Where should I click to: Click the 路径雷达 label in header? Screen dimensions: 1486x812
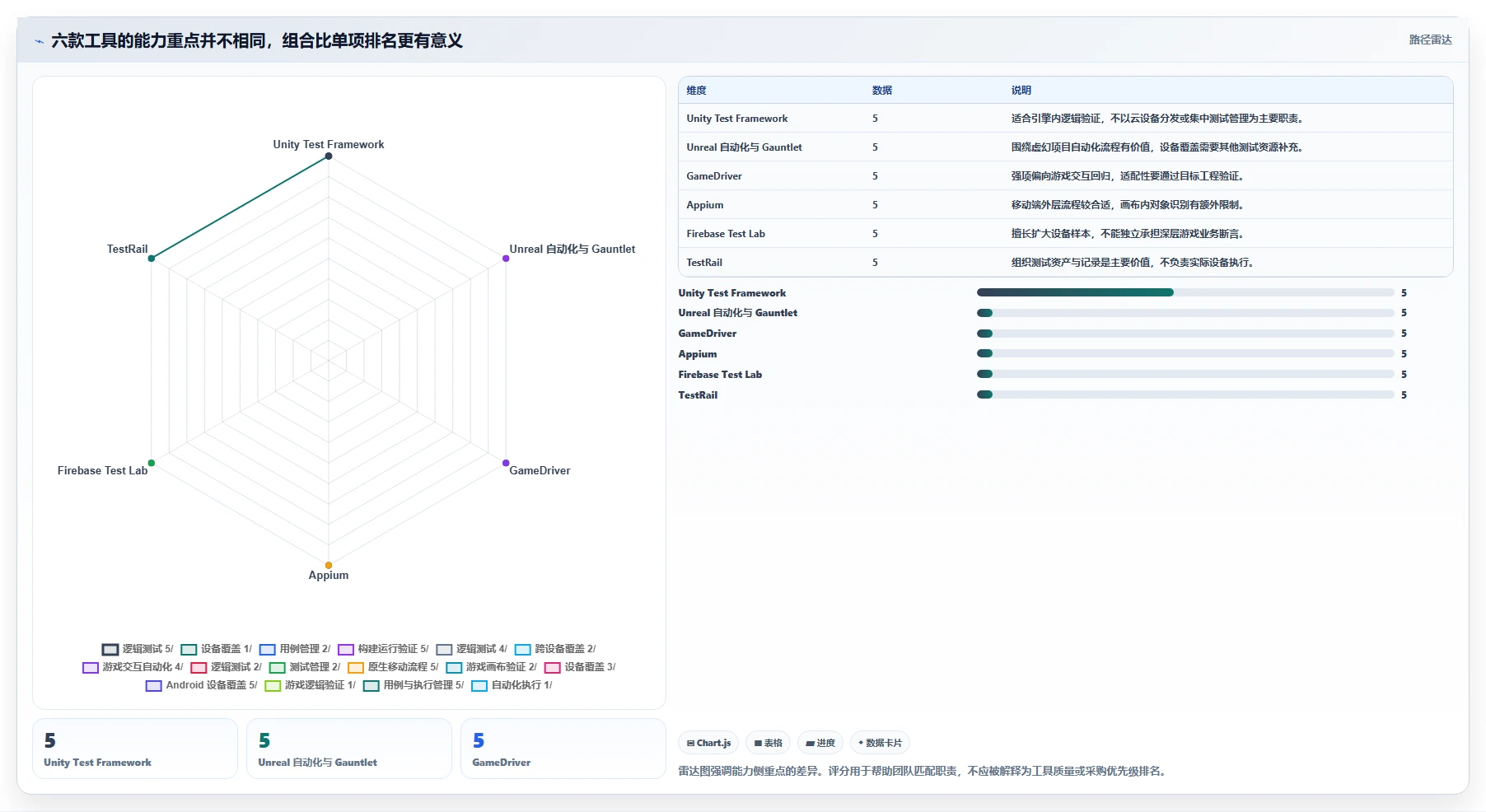click(1430, 40)
